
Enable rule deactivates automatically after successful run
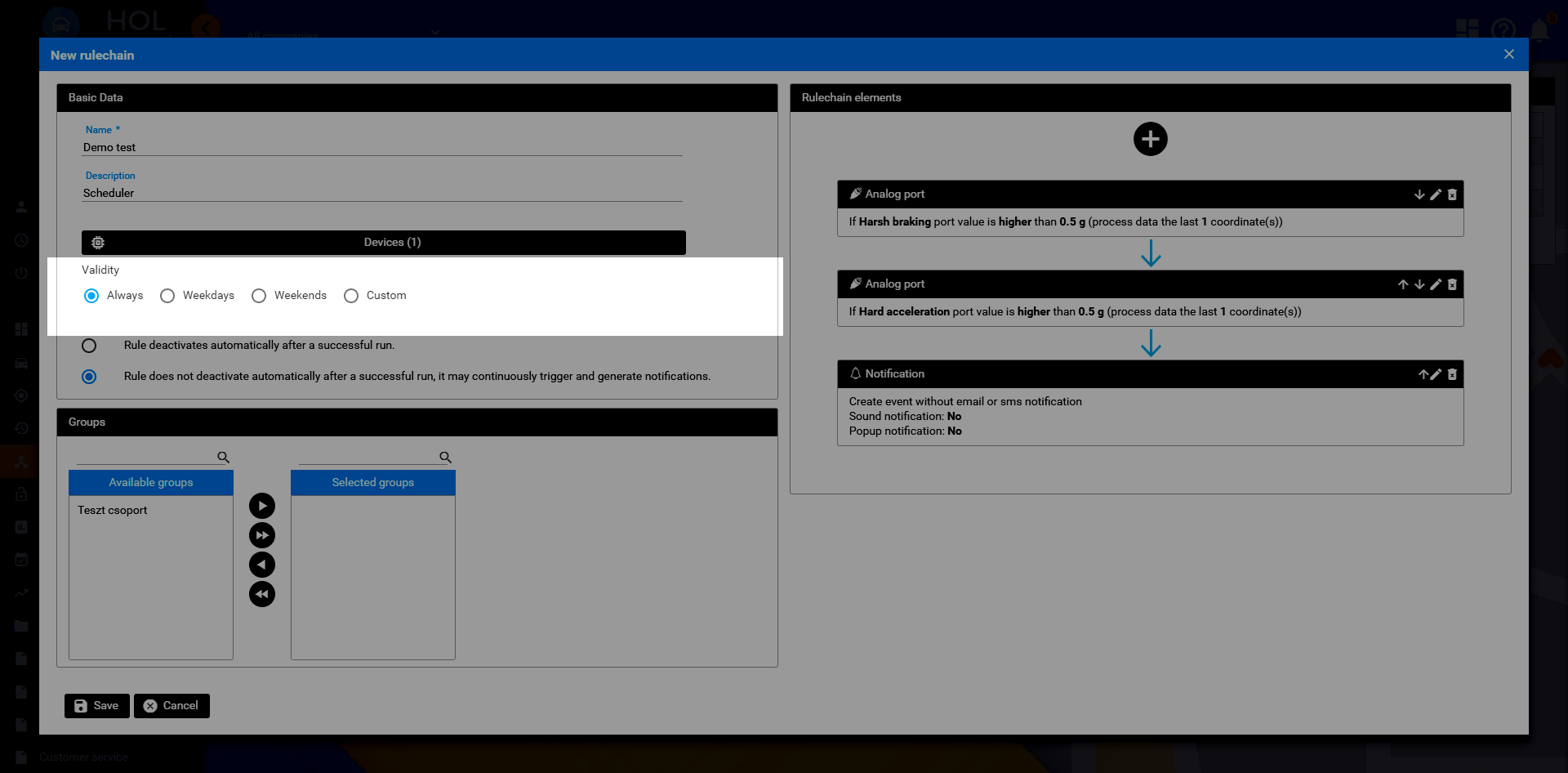(89, 346)
